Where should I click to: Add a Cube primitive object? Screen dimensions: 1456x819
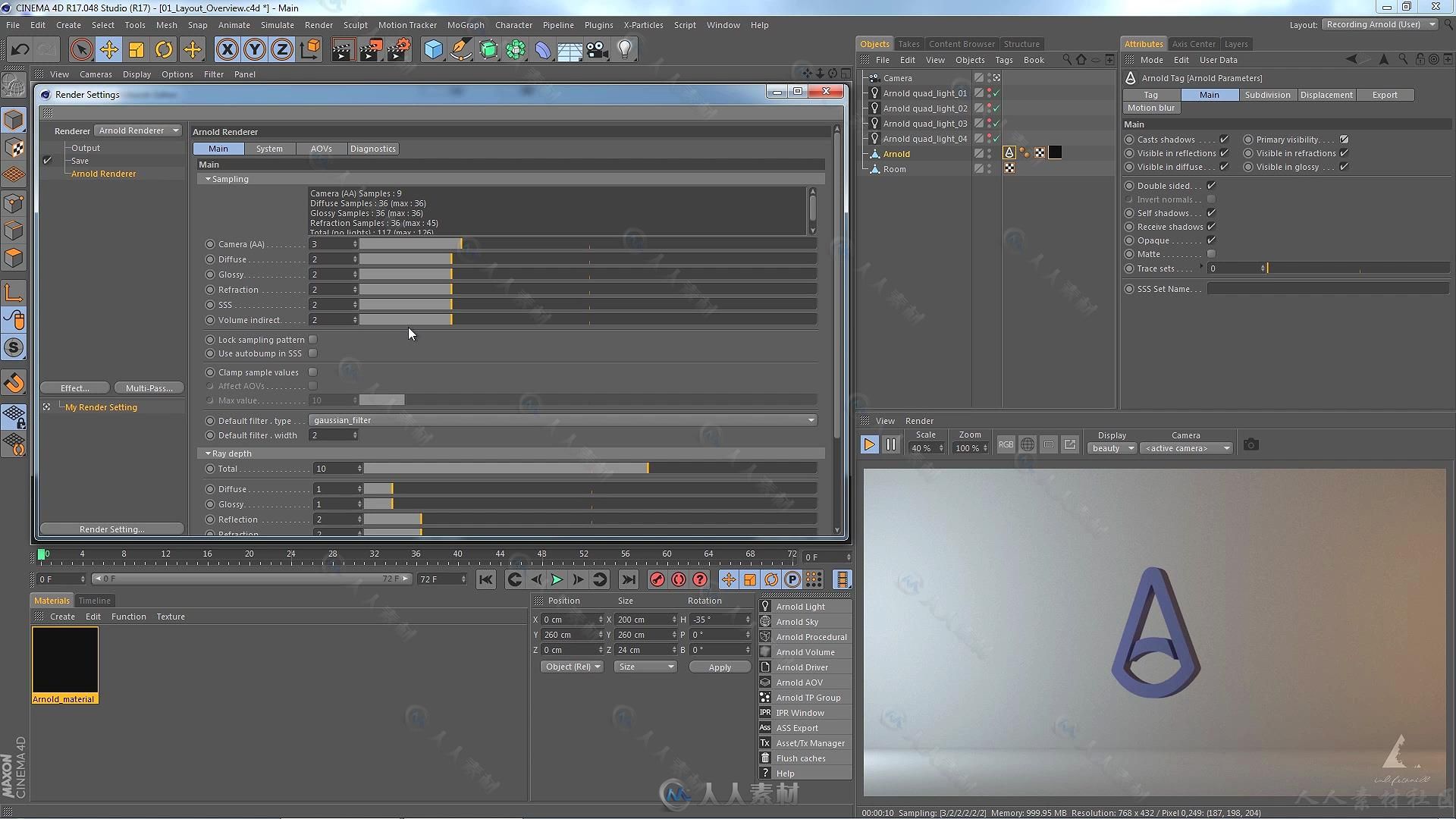click(433, 50)
